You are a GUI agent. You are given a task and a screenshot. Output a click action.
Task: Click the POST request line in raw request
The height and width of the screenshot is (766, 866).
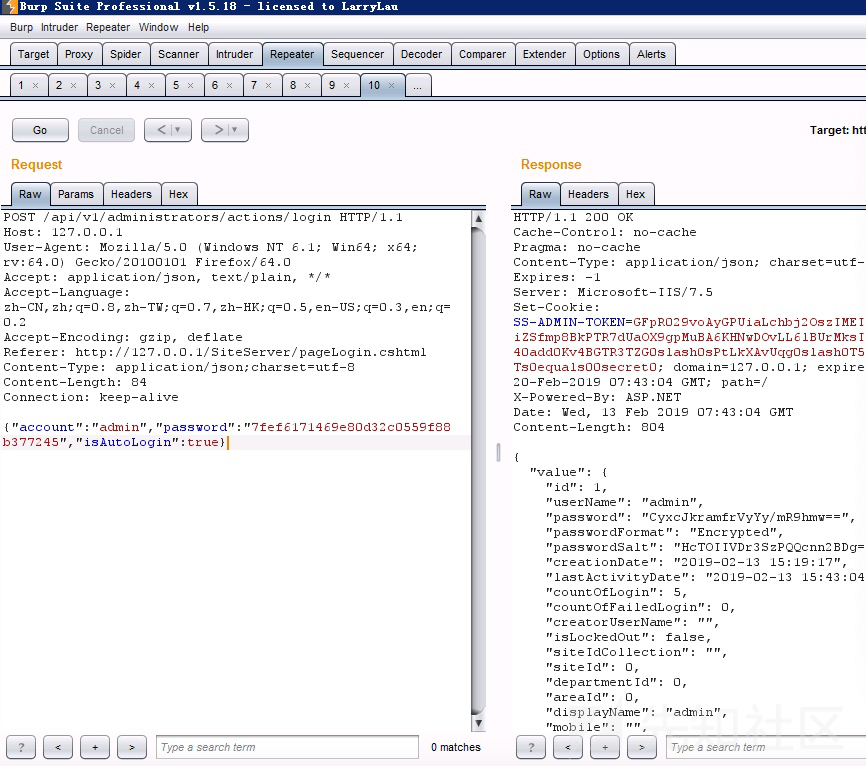(x=203, y=217)
